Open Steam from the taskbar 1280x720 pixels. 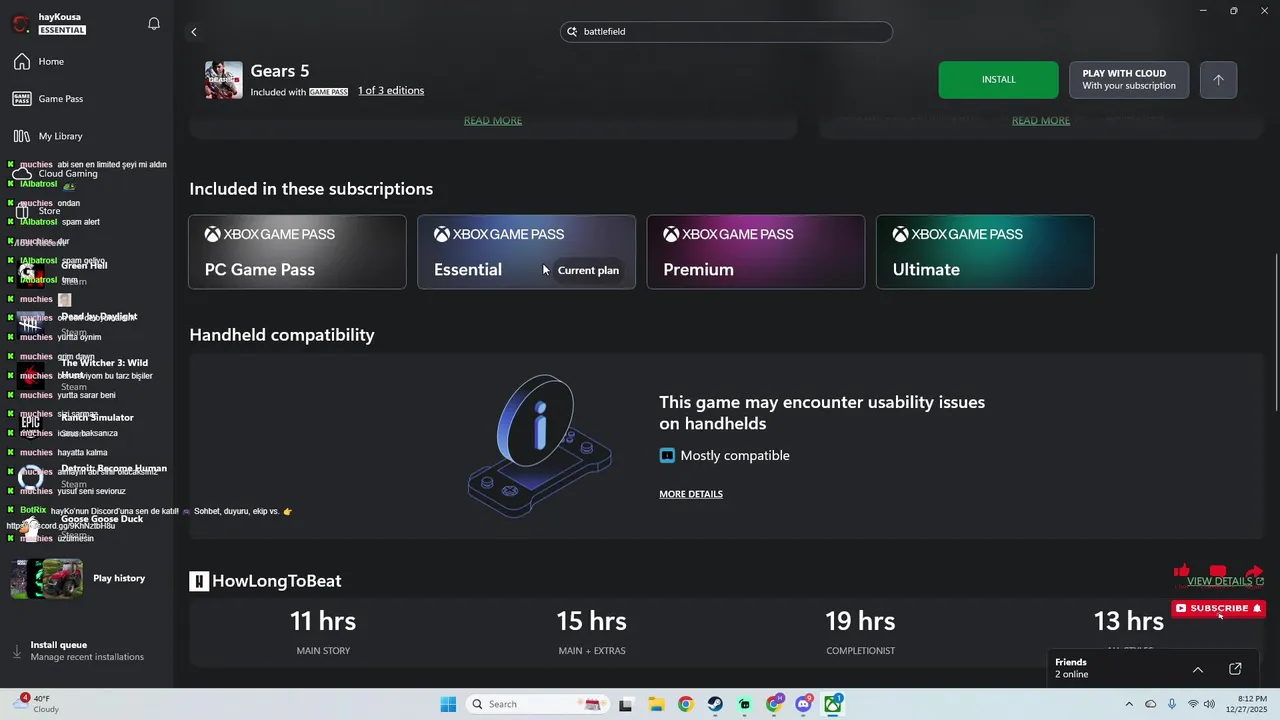click(715, 704)
